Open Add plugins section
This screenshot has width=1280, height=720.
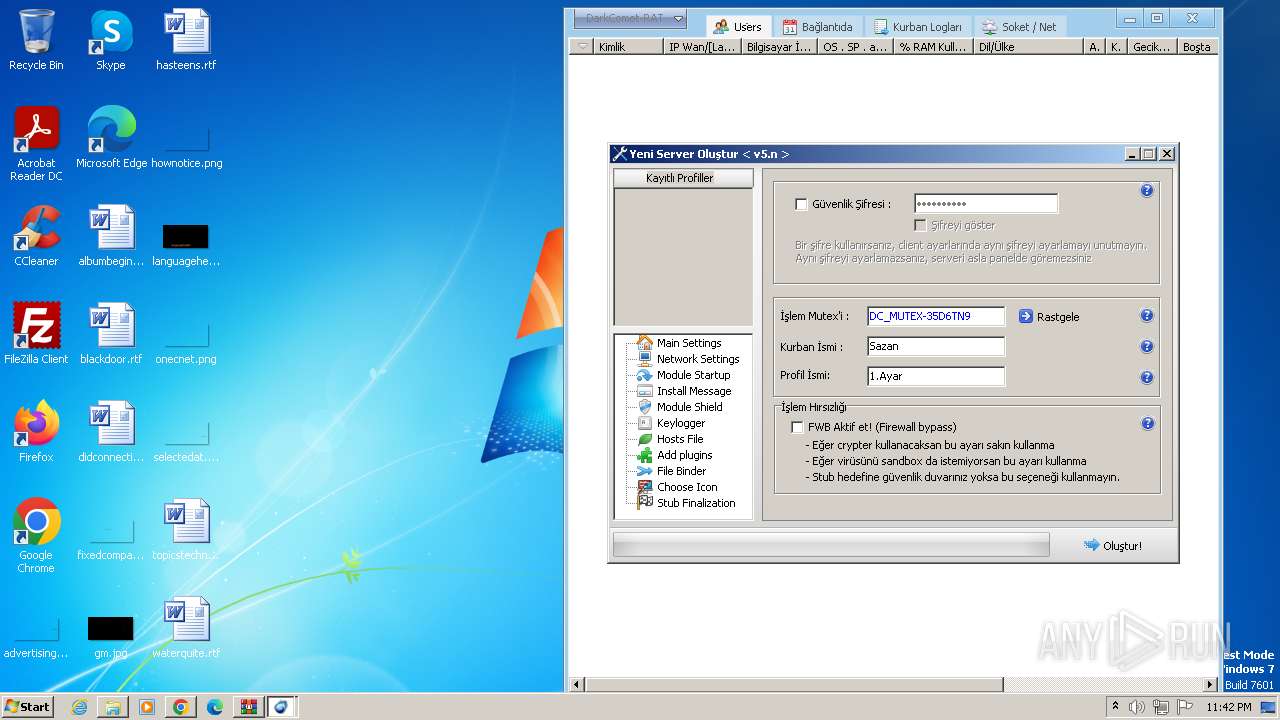point(684,455)
